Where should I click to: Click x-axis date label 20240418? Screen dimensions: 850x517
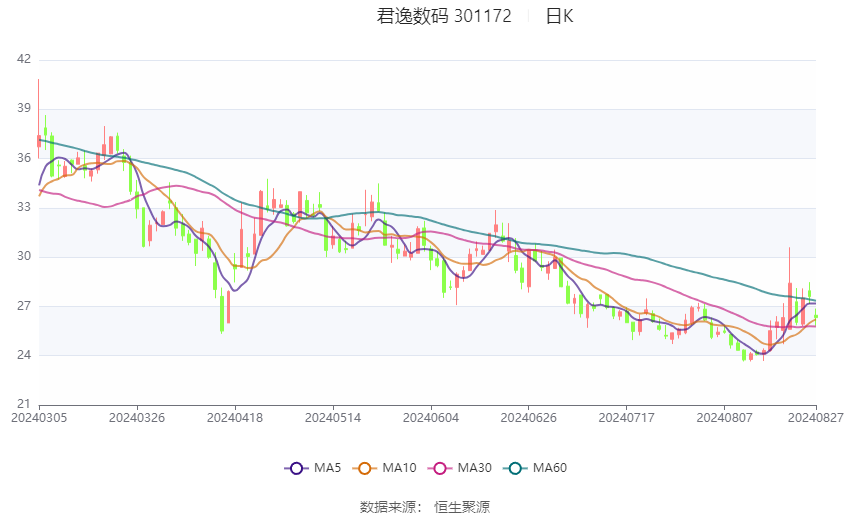(235, 418)
